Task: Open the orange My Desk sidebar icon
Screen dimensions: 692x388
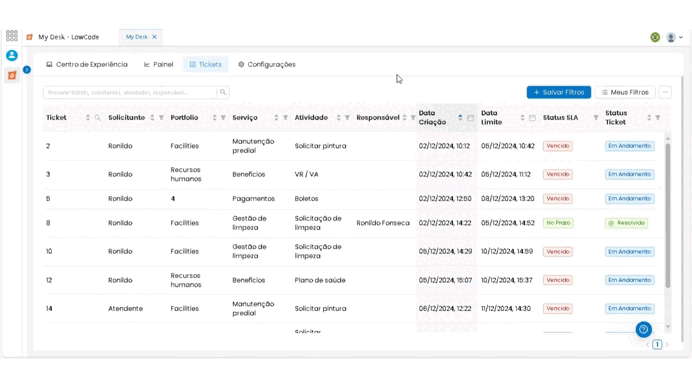Action: click(x=12, y=75)
